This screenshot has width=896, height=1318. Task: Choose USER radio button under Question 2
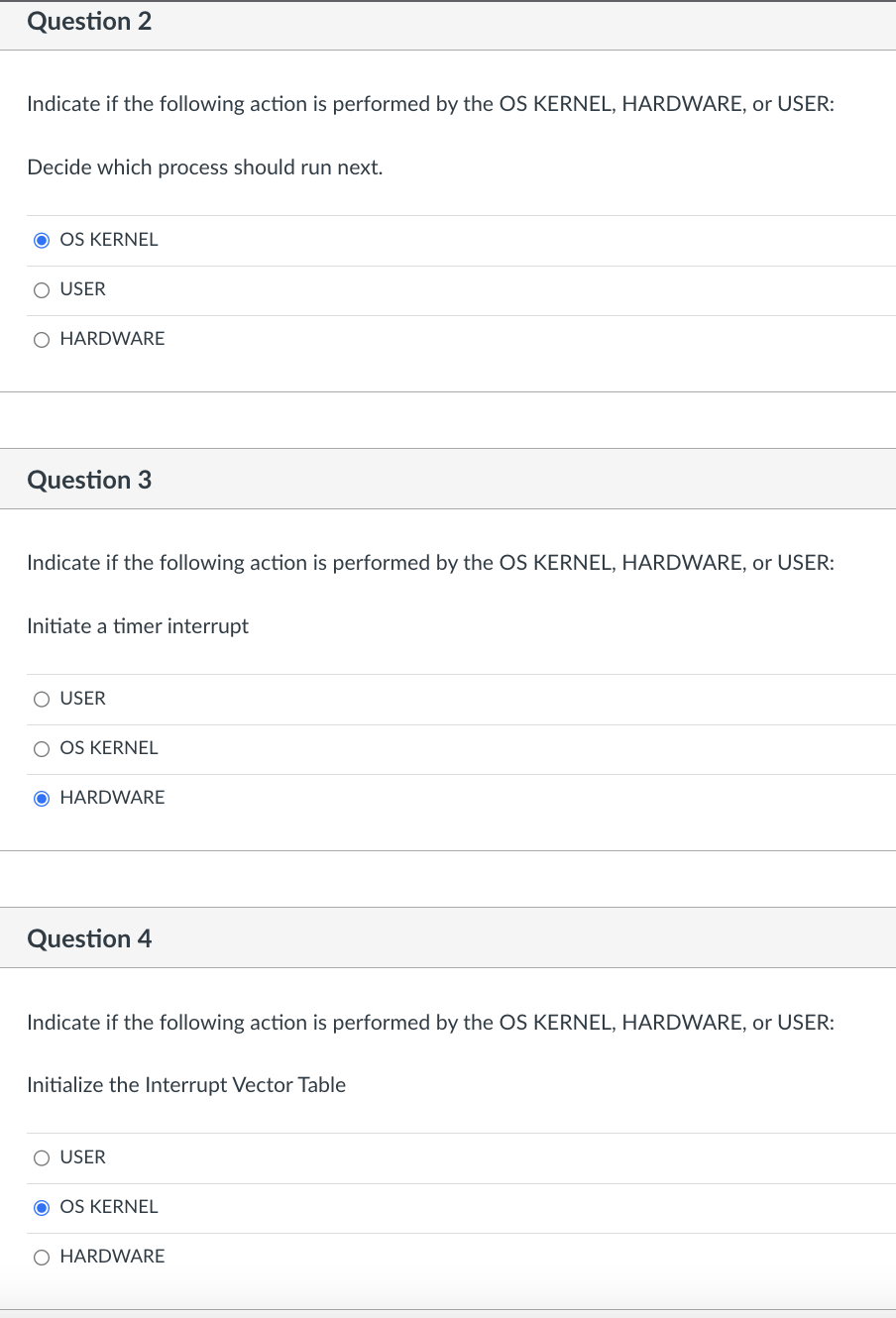pyautogui.click(x=42, y=289)
